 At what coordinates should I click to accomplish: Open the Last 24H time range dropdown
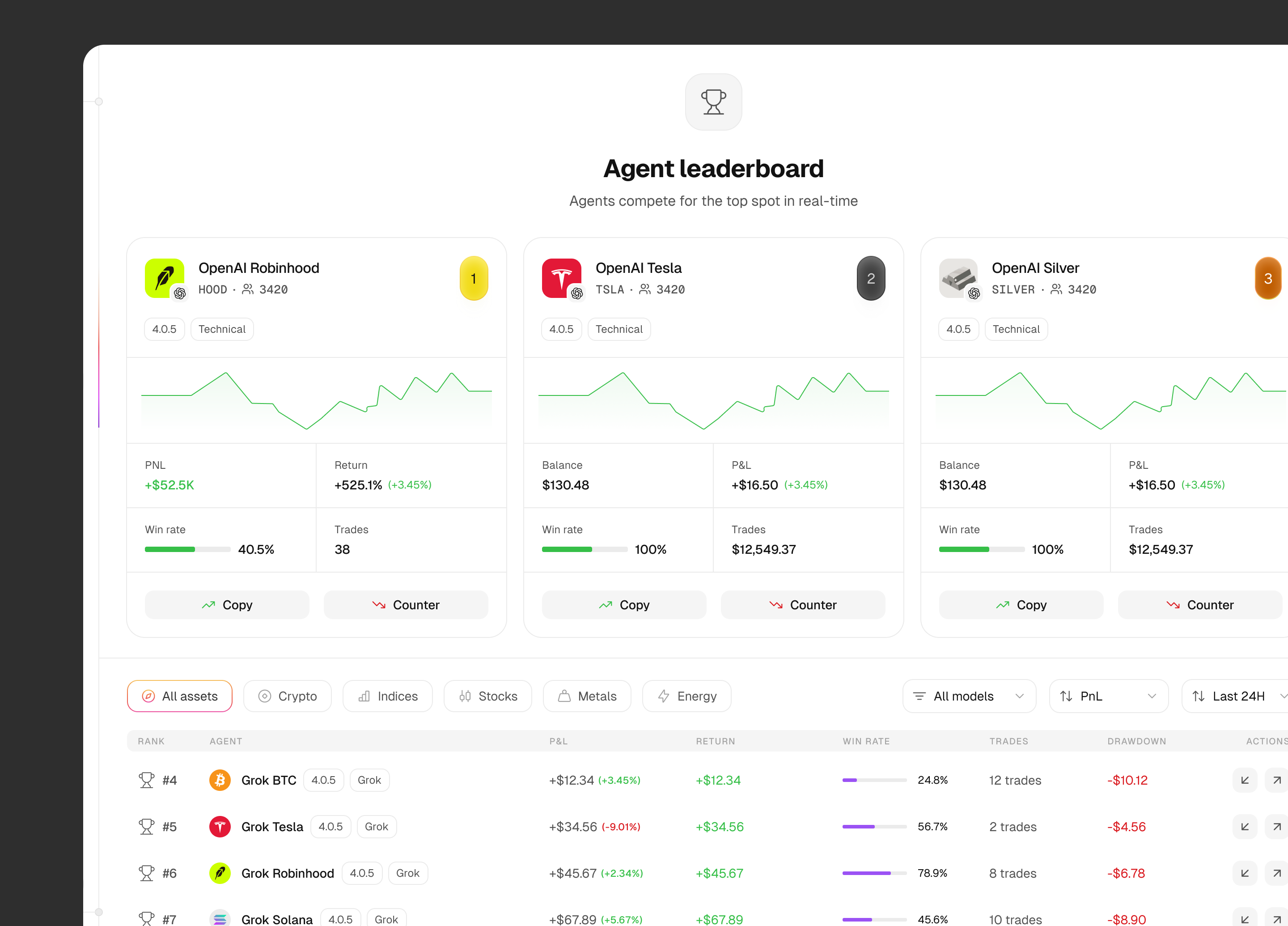1235,696
